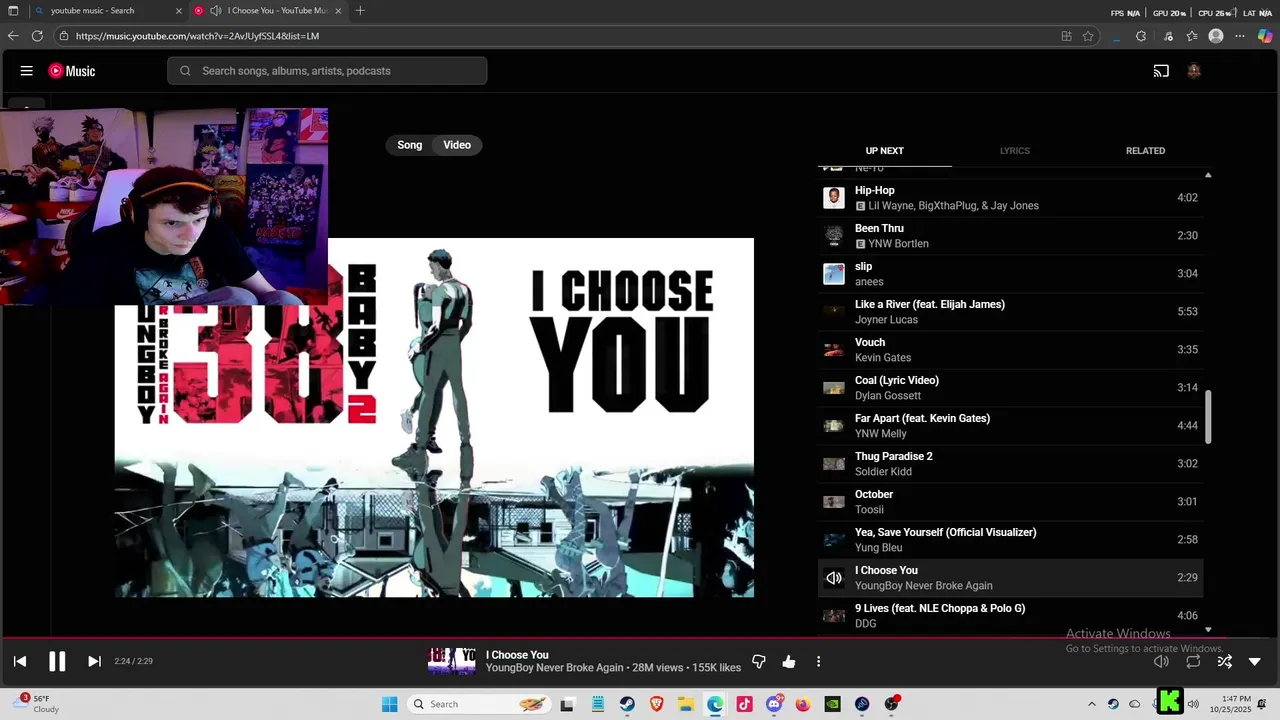
Task: Seek using the red song progress bar
Action: [640, 637]
